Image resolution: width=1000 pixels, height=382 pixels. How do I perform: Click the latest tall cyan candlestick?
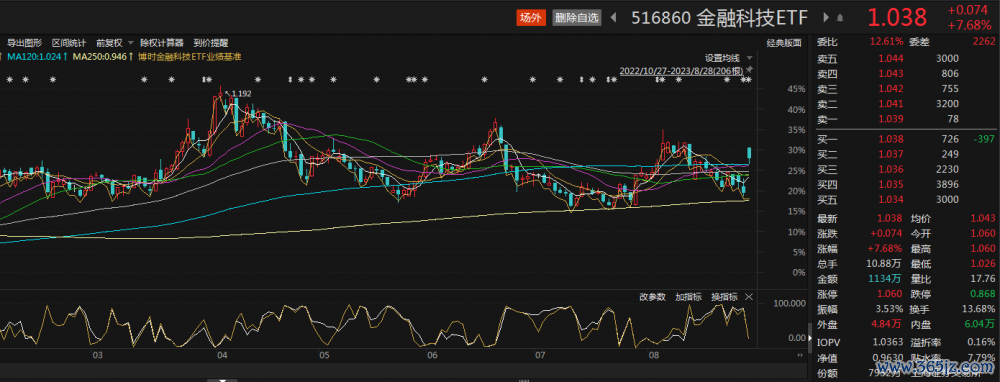749,153
